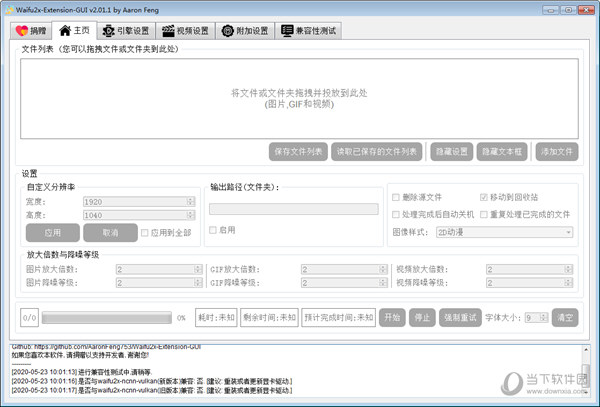This screenshot has height=407, width=600.
Task: Click log line at 10:01:17
Action: coord(152,391)
